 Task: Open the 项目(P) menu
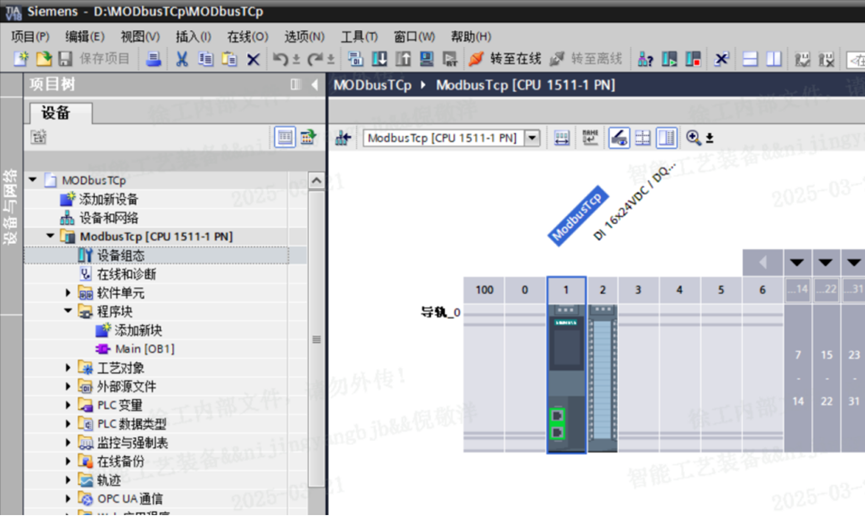point(30,36)
